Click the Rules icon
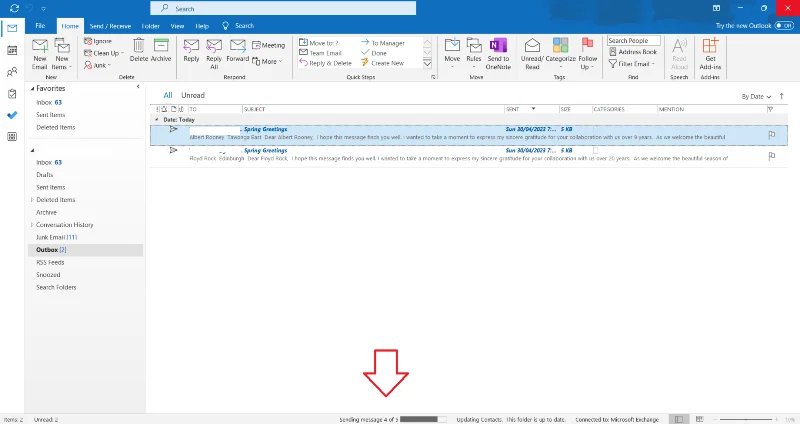 pos(474,46)
